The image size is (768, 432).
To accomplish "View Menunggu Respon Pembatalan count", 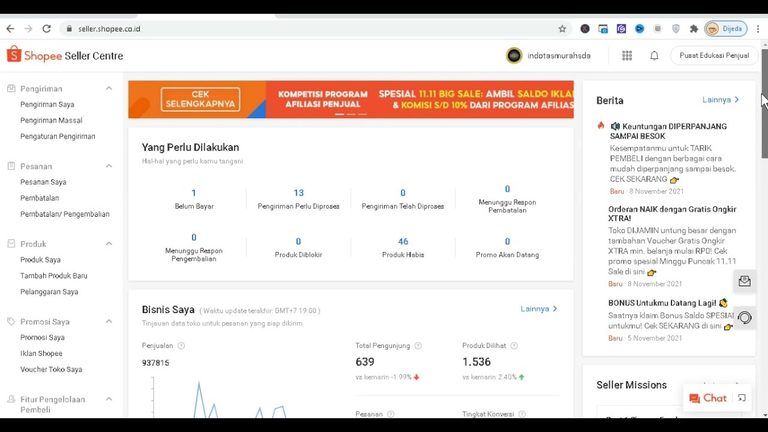I will [x=507, y=199].
